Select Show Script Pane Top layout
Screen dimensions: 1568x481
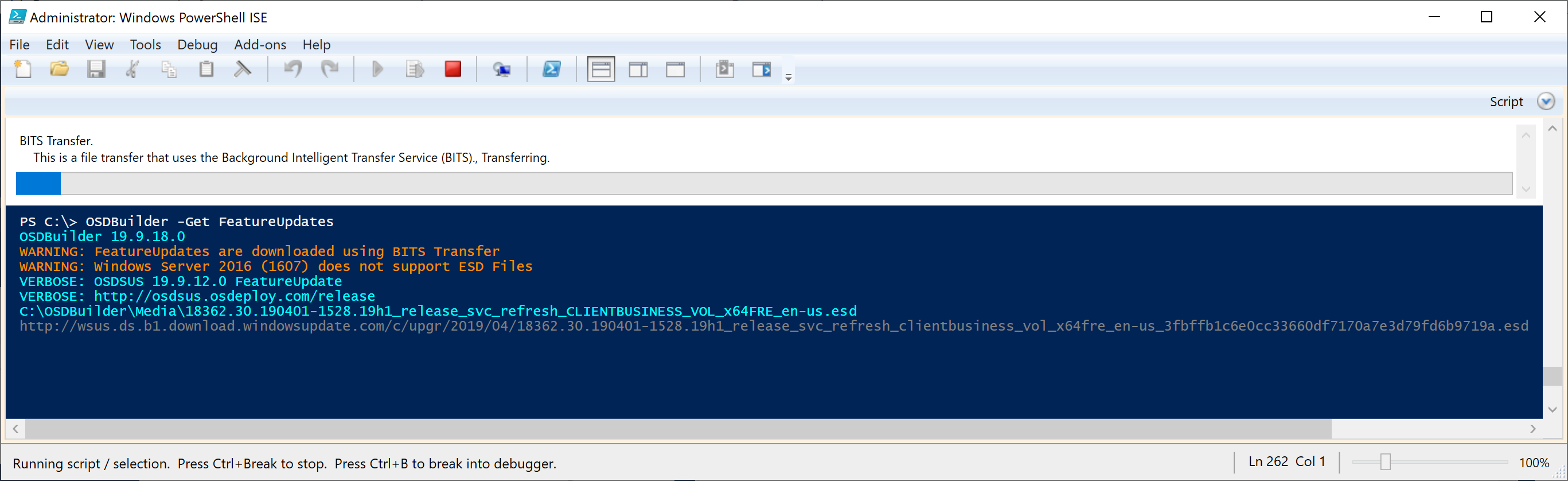(x=601, y=69)
